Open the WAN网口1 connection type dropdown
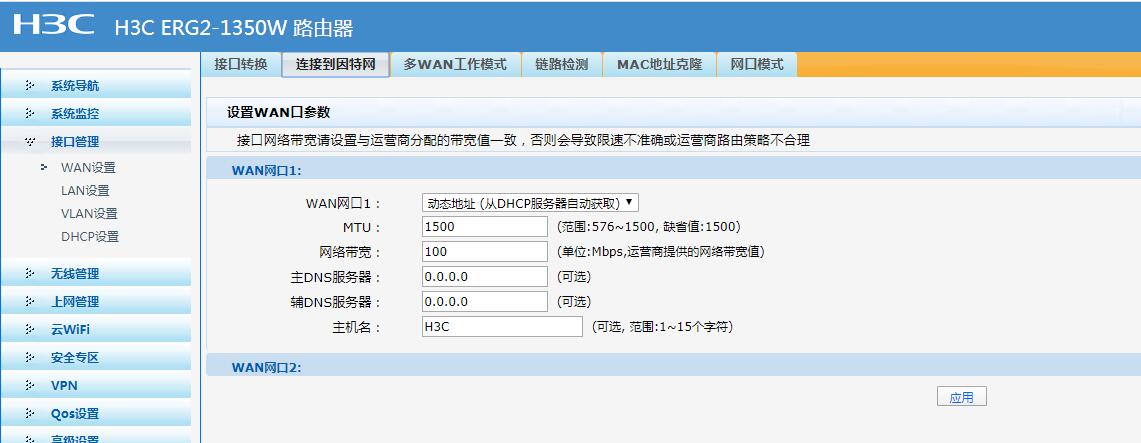This screenshot has width=1141, height=443. [530, 203]
